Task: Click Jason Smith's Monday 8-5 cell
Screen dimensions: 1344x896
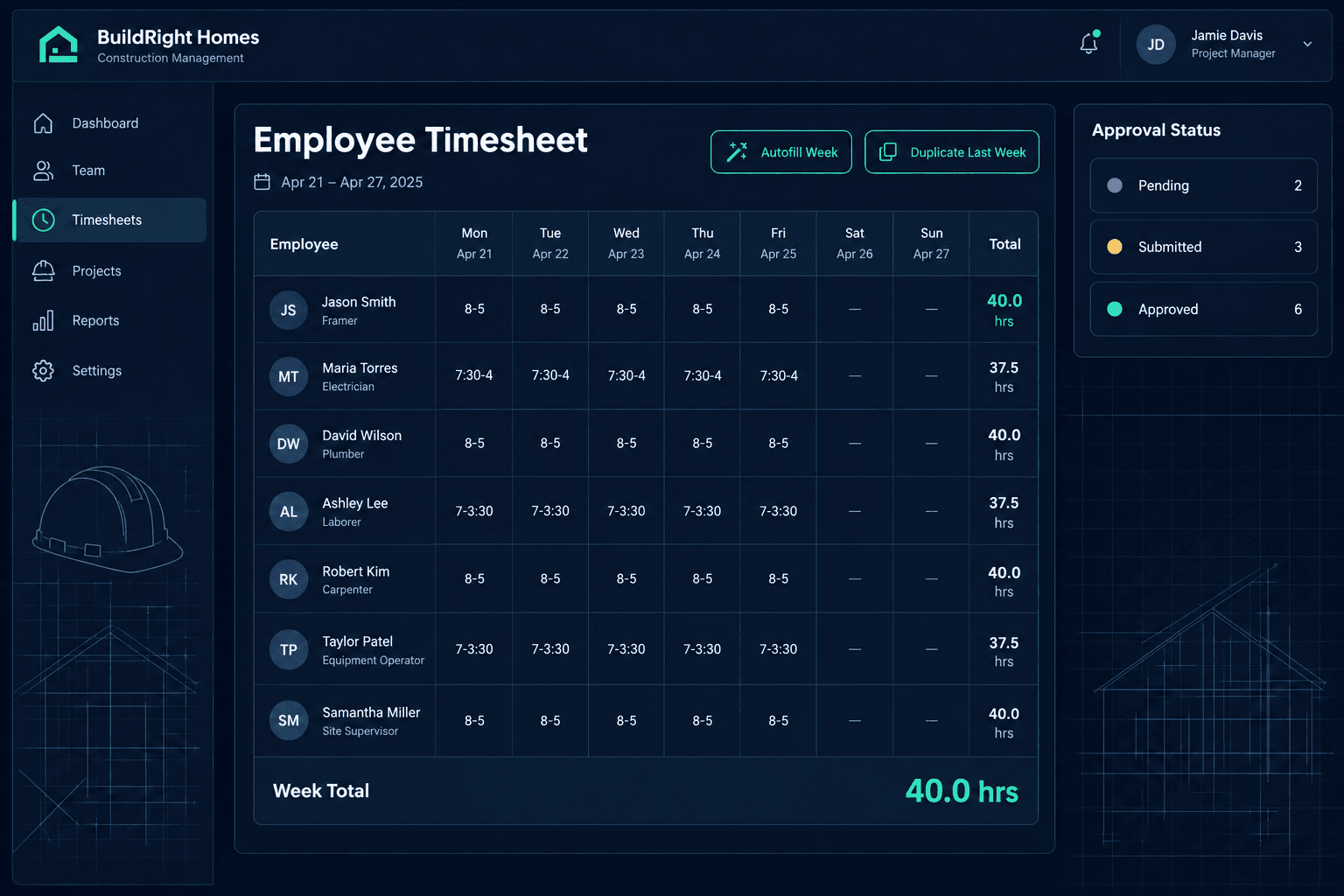Action: (474, 309)
